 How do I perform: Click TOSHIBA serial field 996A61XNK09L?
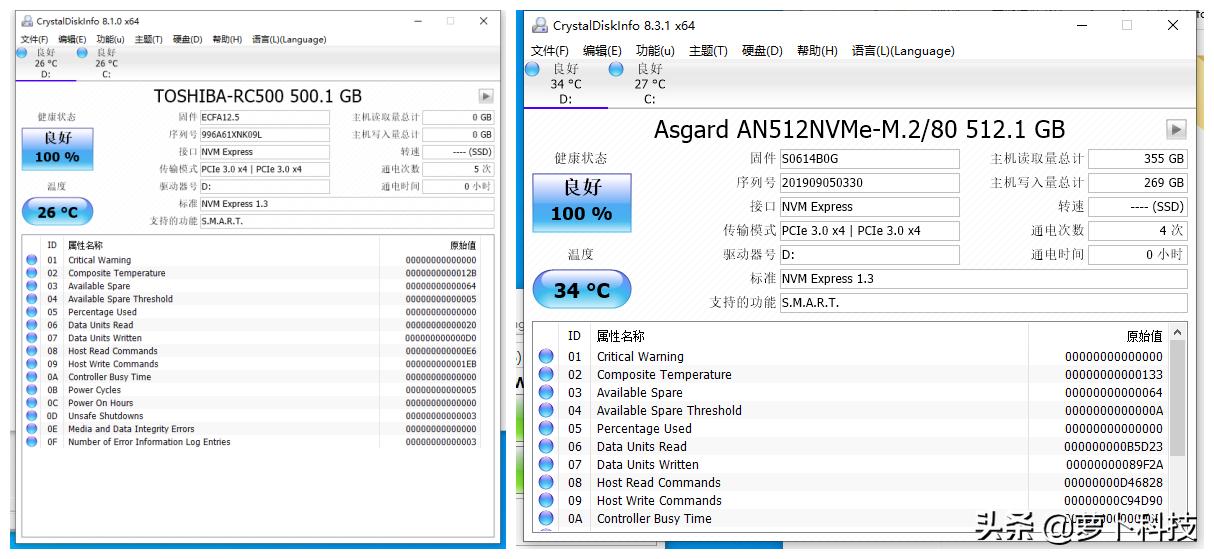click(264, 134)
